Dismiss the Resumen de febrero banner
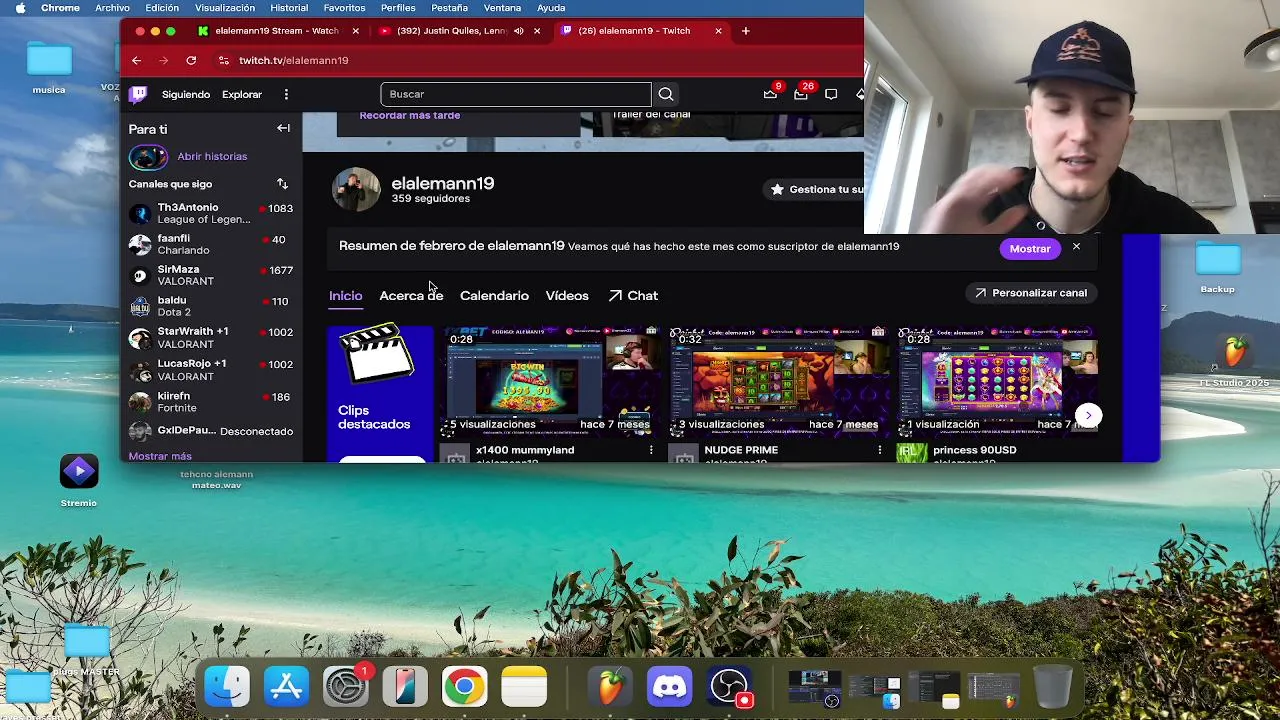The width and height of the screenshot is (1280, 720). pos(1076,247)
